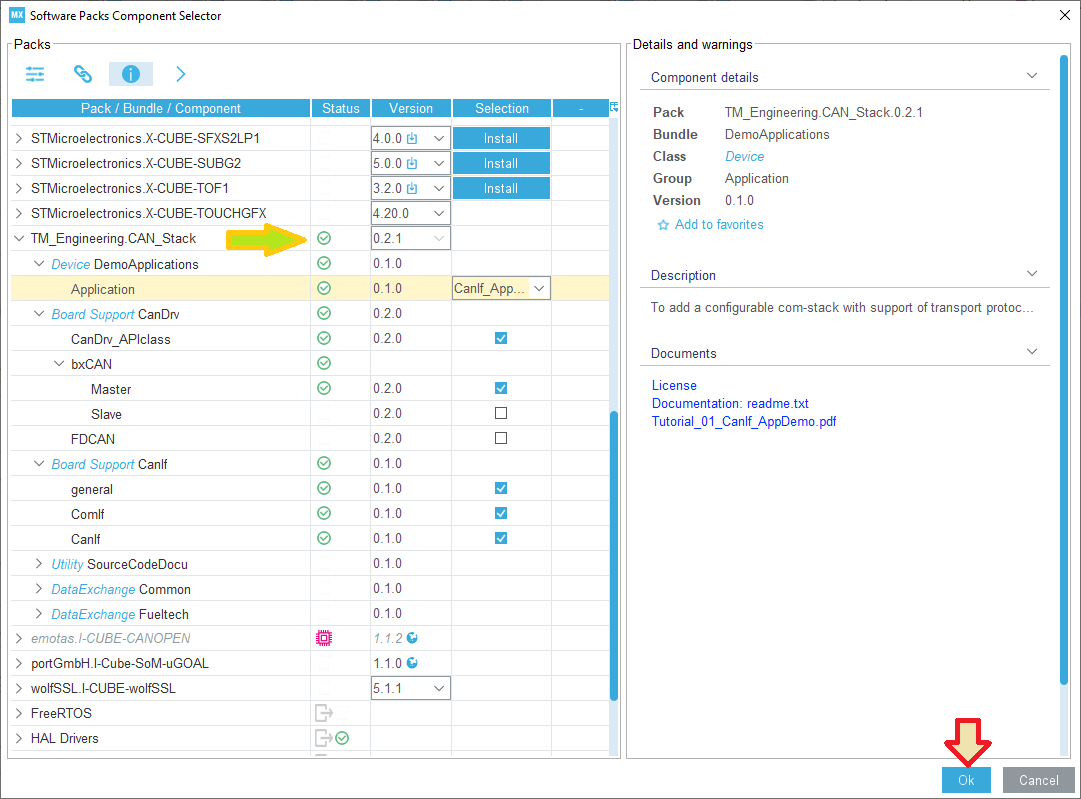The width and height of the screenshot is (1081, 799).
Task: Click the Cancel button
Action: pos(1038,780)
